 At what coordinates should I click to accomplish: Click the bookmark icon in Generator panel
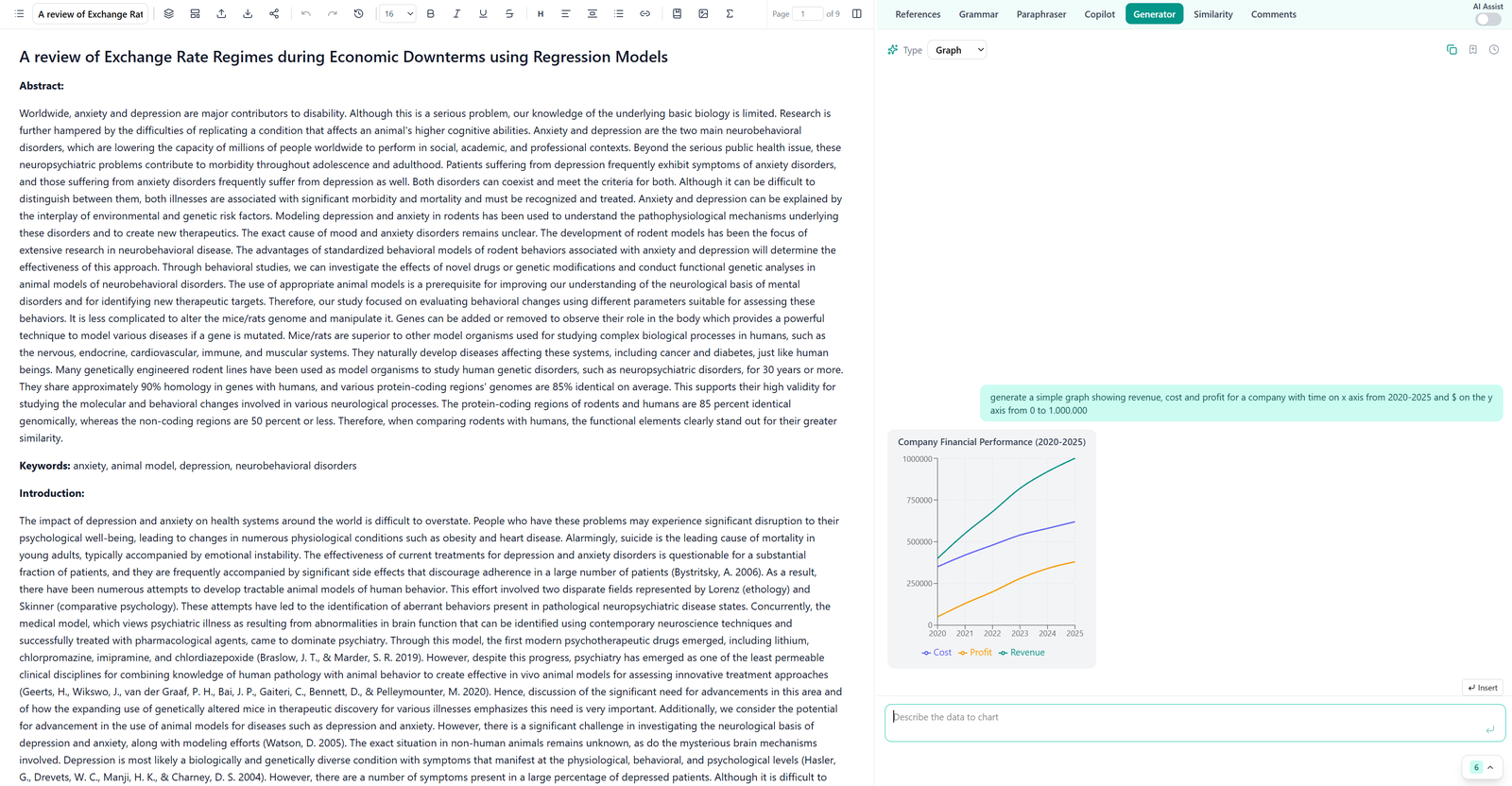click(x=1472, y=50)
